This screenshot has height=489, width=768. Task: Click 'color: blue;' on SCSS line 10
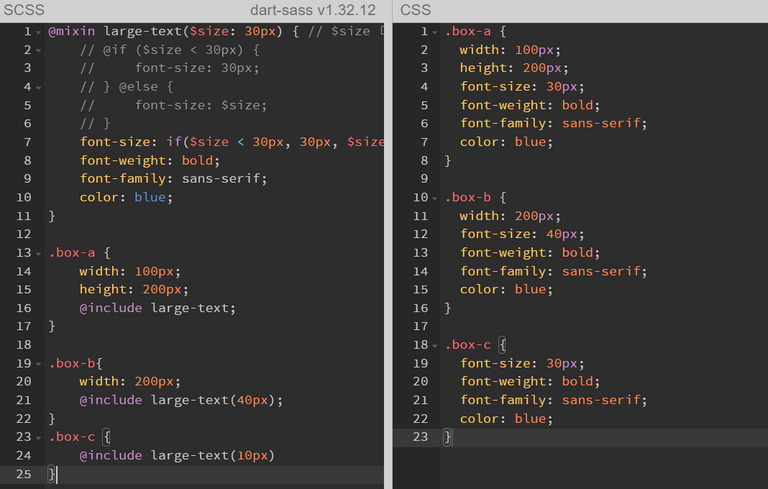coord(126,197)
